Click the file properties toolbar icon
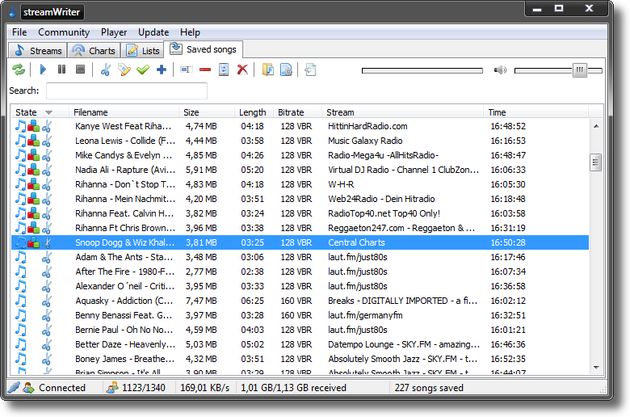Screen dimensions: 630x417 point(286,70)
